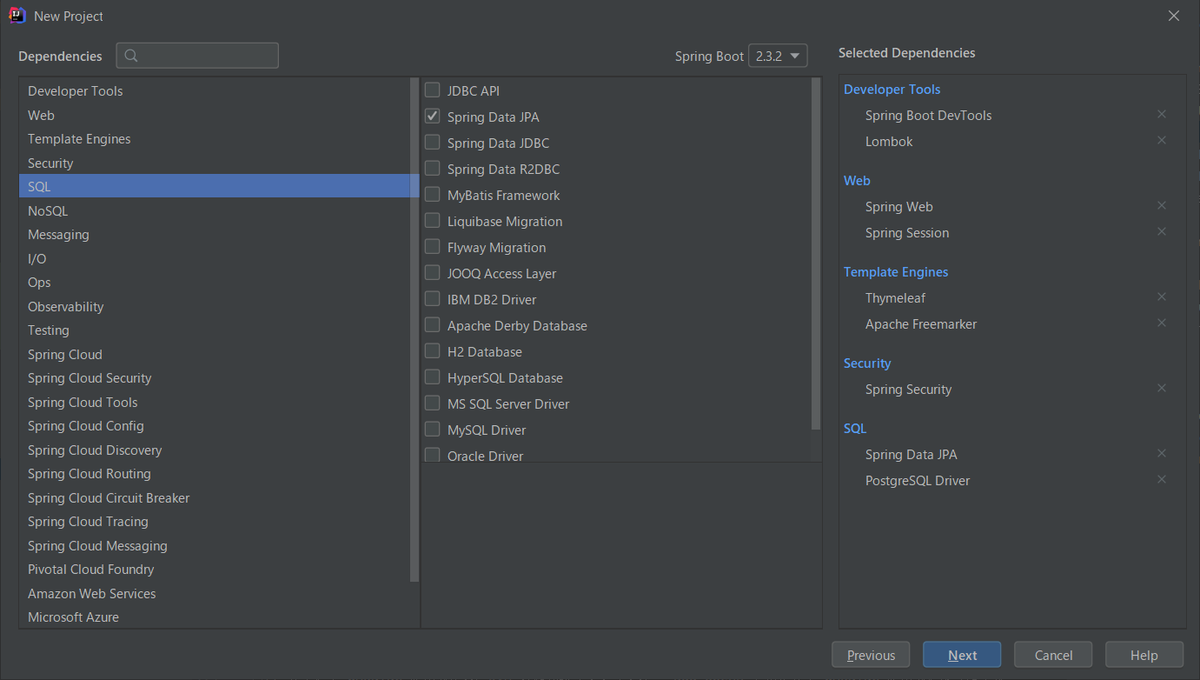Tick the MyBatis Framework checkbox
Viewport: 1200px width, 680px height.
[x=432, y=194]
